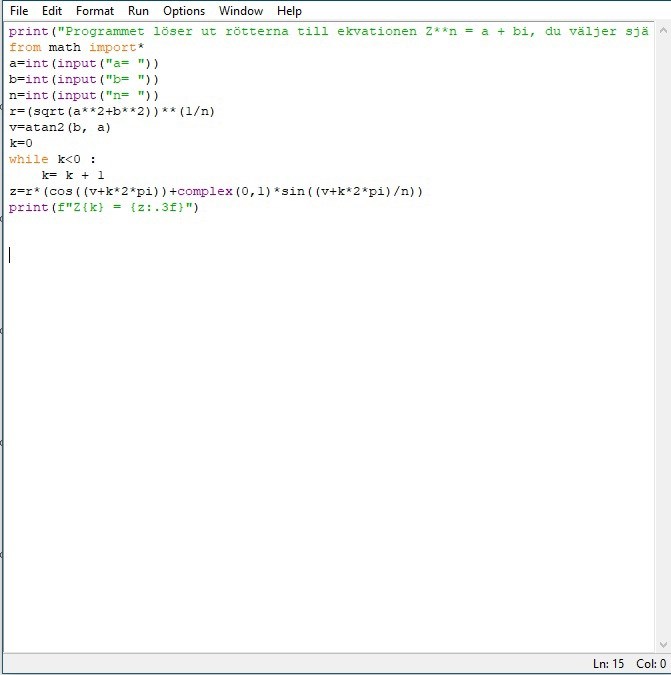Open the File menu
Screen dimensions: 671x675
coord(19,11)
